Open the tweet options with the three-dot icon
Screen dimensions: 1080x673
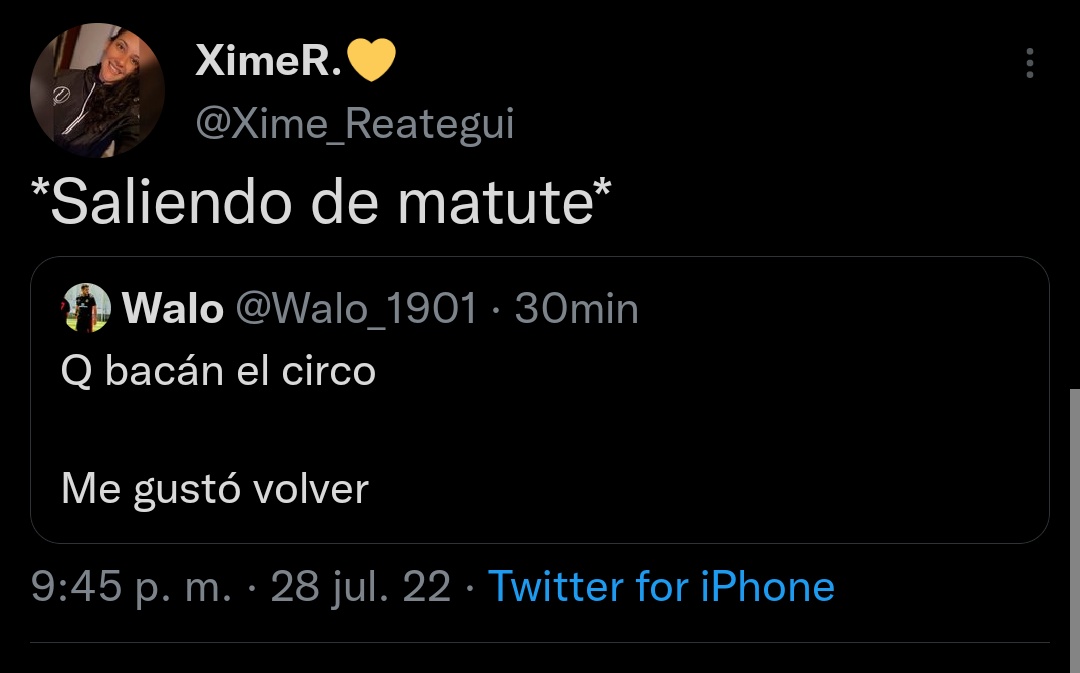pos(1030,62)
